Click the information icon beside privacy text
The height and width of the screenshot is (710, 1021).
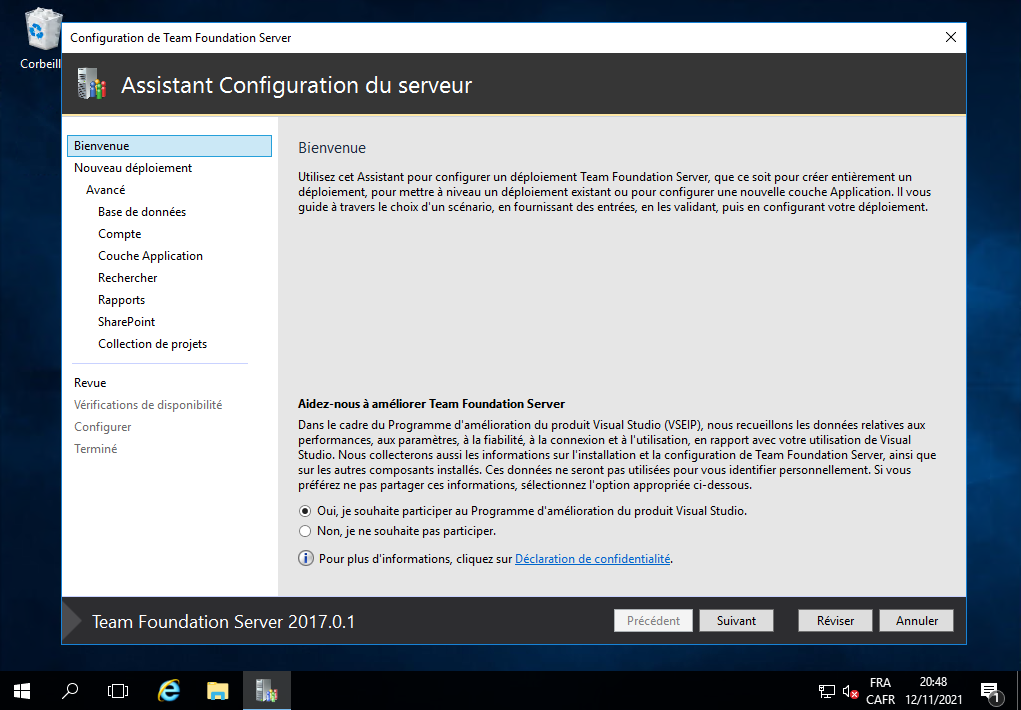pyautogui.click(x=306, y=559)
